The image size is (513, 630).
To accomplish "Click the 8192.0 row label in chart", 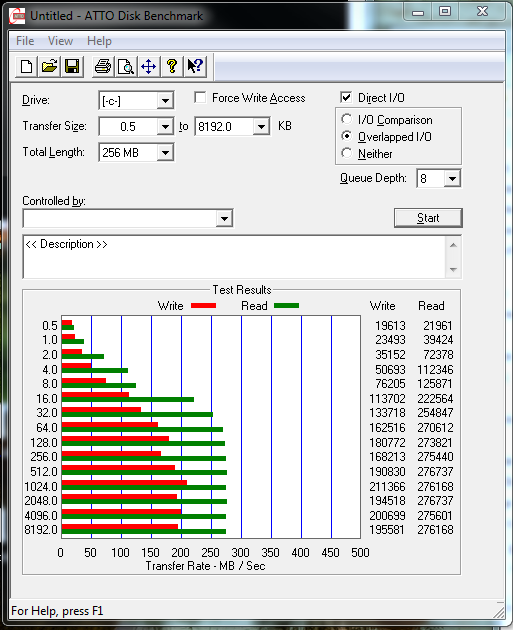I will 41,530.
